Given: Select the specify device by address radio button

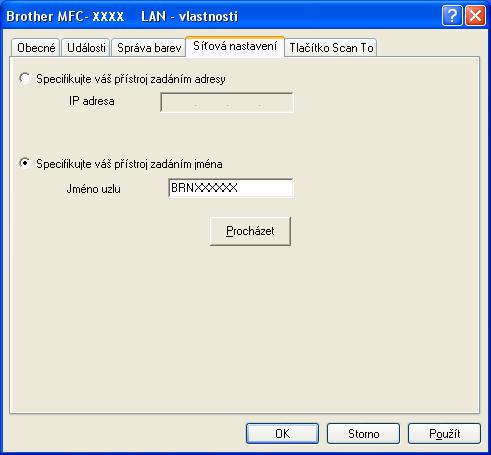Looking at the screenshot, I should pos(25,79).
